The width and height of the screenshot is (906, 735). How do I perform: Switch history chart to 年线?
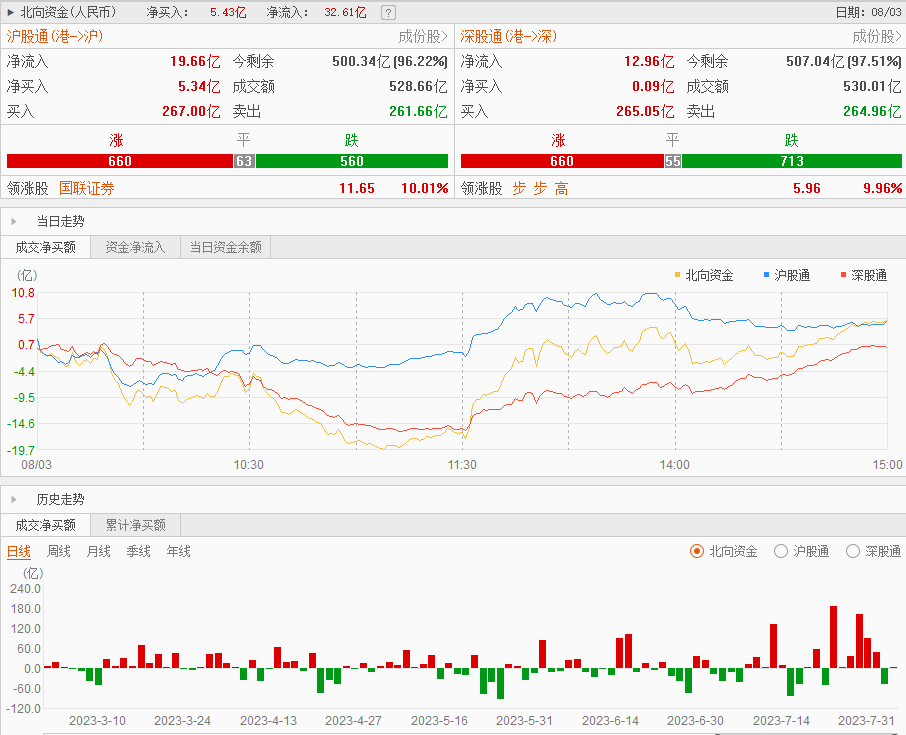pyautogui.click(x=178, y=551)
